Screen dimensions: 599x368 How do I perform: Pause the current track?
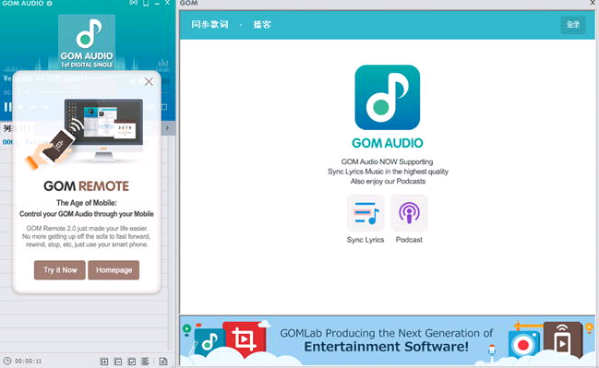tap(8, 107)
